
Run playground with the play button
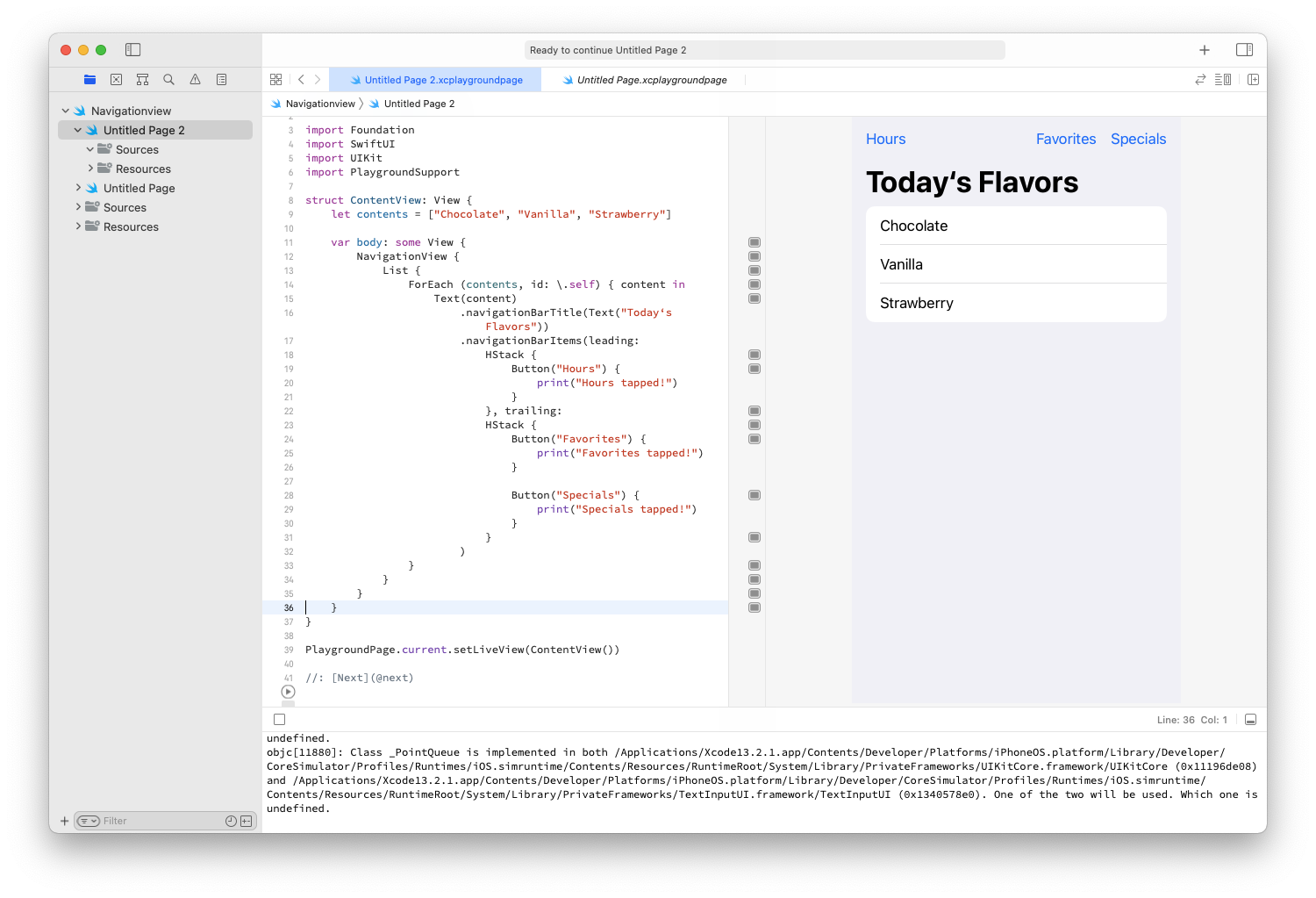pos(288,692)
